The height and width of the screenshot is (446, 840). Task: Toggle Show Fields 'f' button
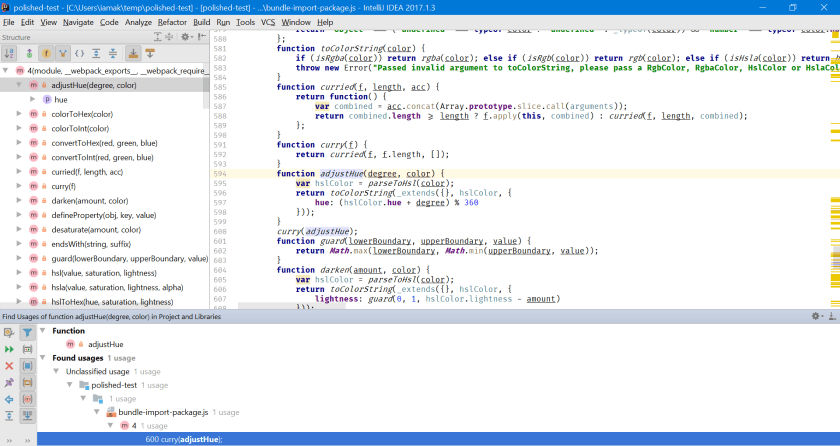(46, 53)
